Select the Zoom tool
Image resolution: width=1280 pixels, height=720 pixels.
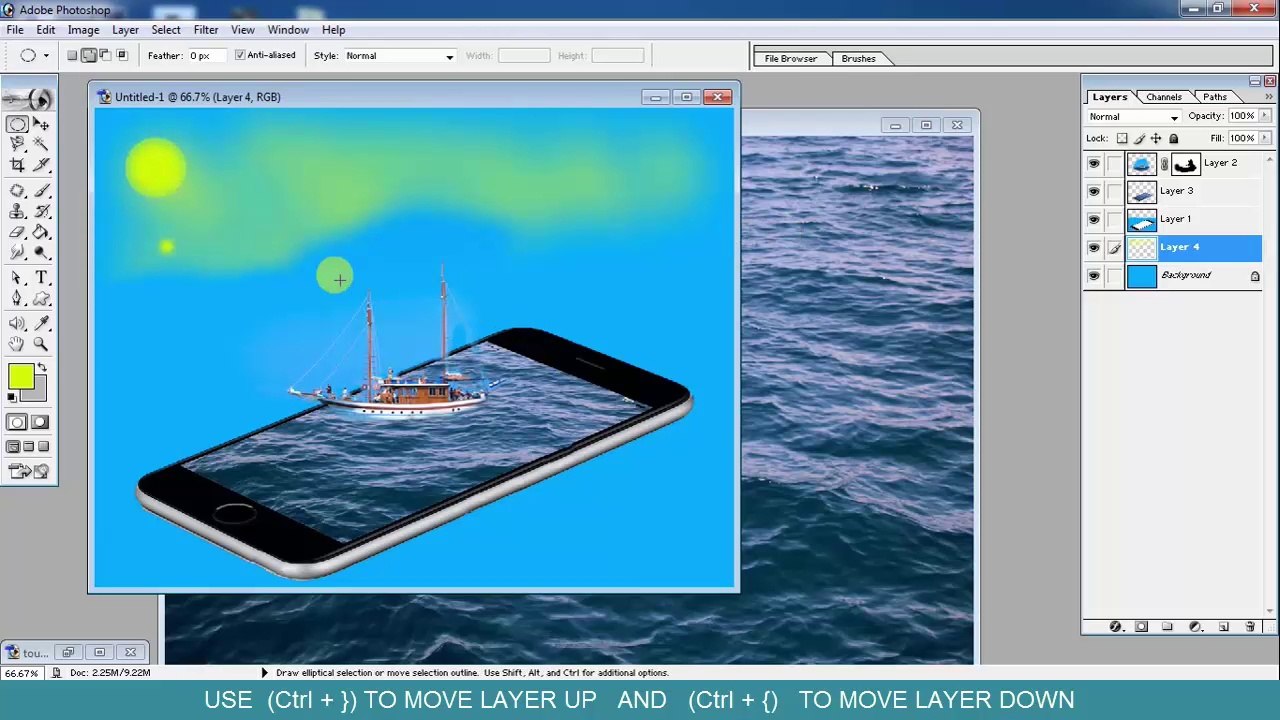(41, 344)
